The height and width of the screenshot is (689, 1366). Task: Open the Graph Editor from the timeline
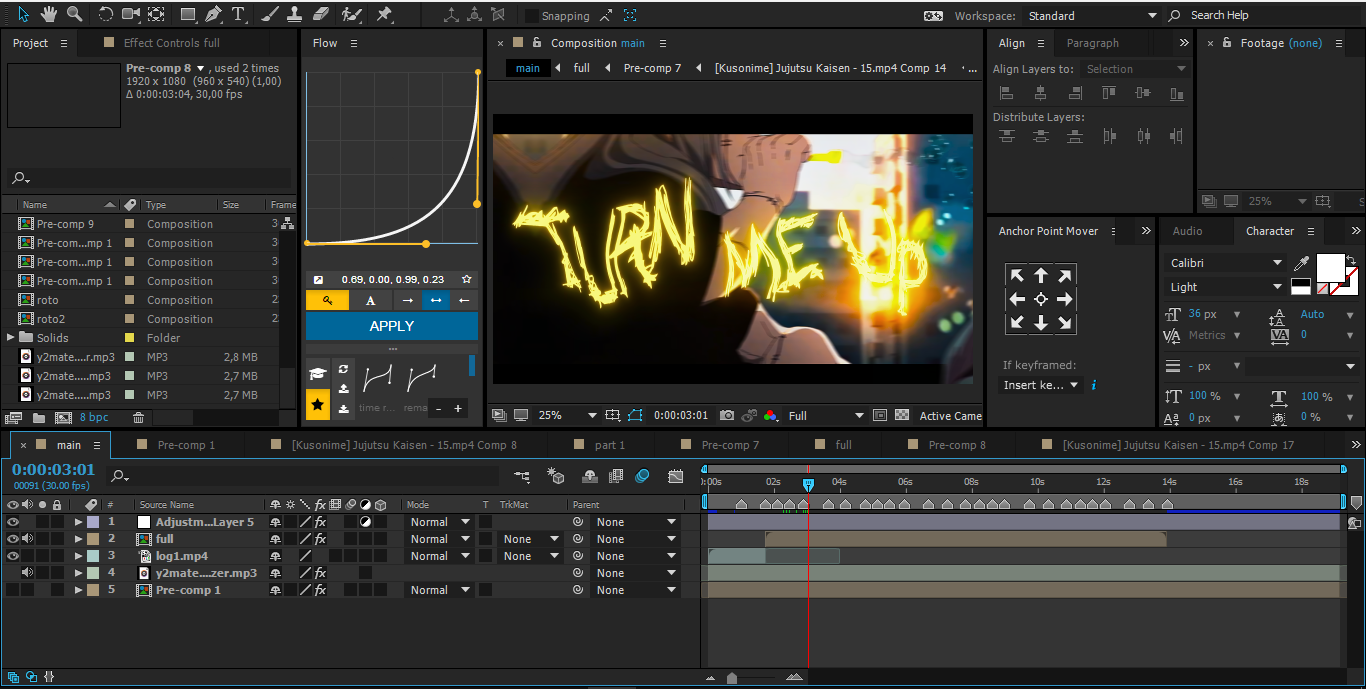click(x=676, y=476)
